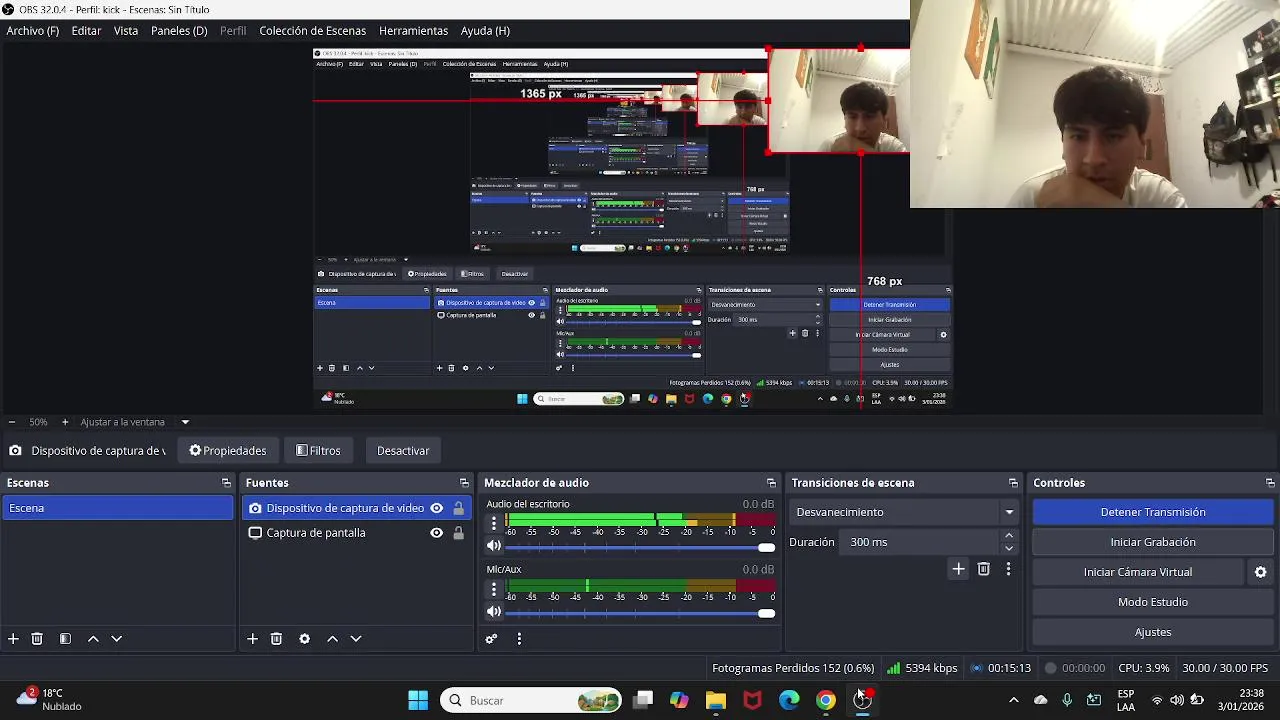Add a new source with the Fuentes plus icon
Image resolution: width=1280 pixels, height=720 pixels.
coord(253,639)
